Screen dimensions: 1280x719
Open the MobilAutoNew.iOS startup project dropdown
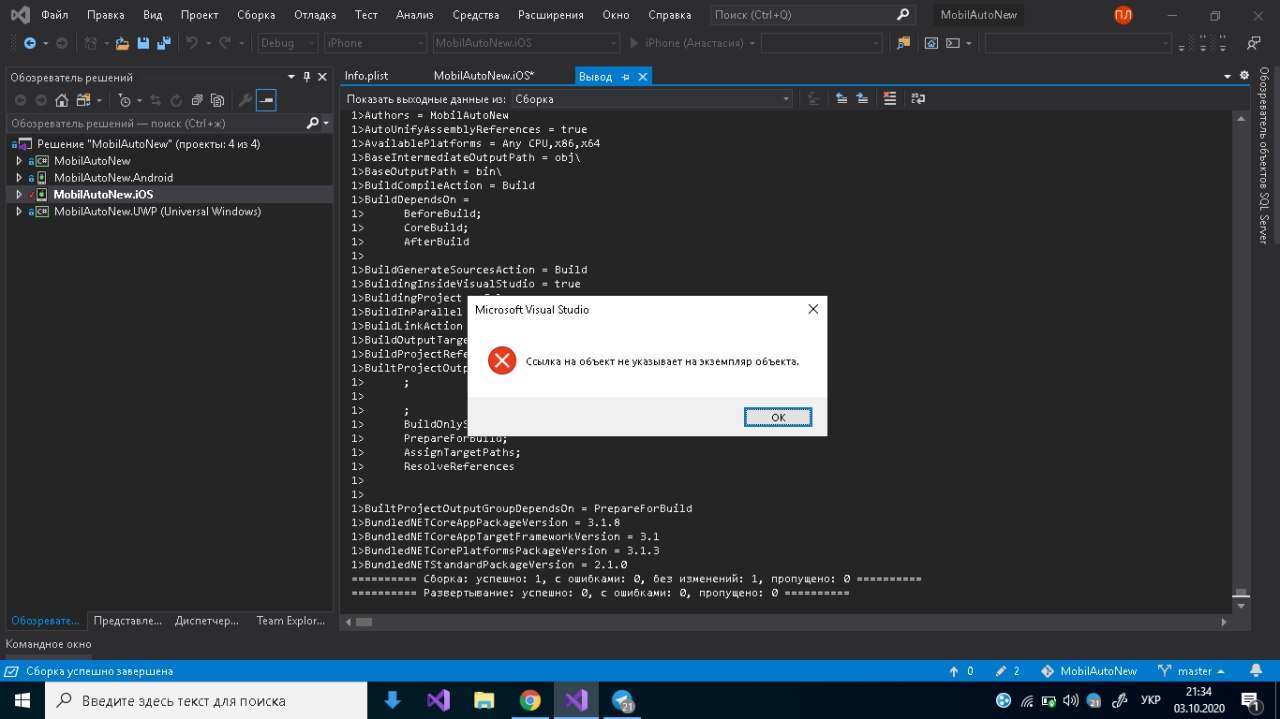(x=526, y=43)
